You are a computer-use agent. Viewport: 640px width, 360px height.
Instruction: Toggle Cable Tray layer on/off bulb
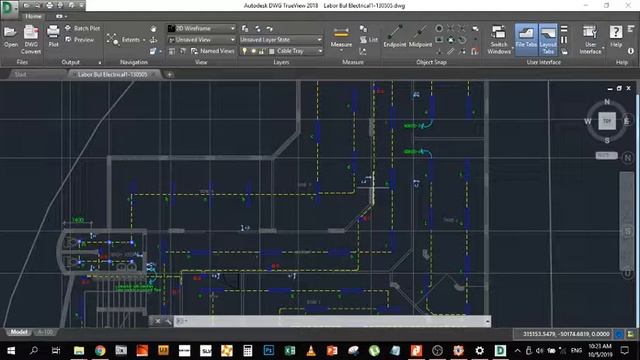244,51
